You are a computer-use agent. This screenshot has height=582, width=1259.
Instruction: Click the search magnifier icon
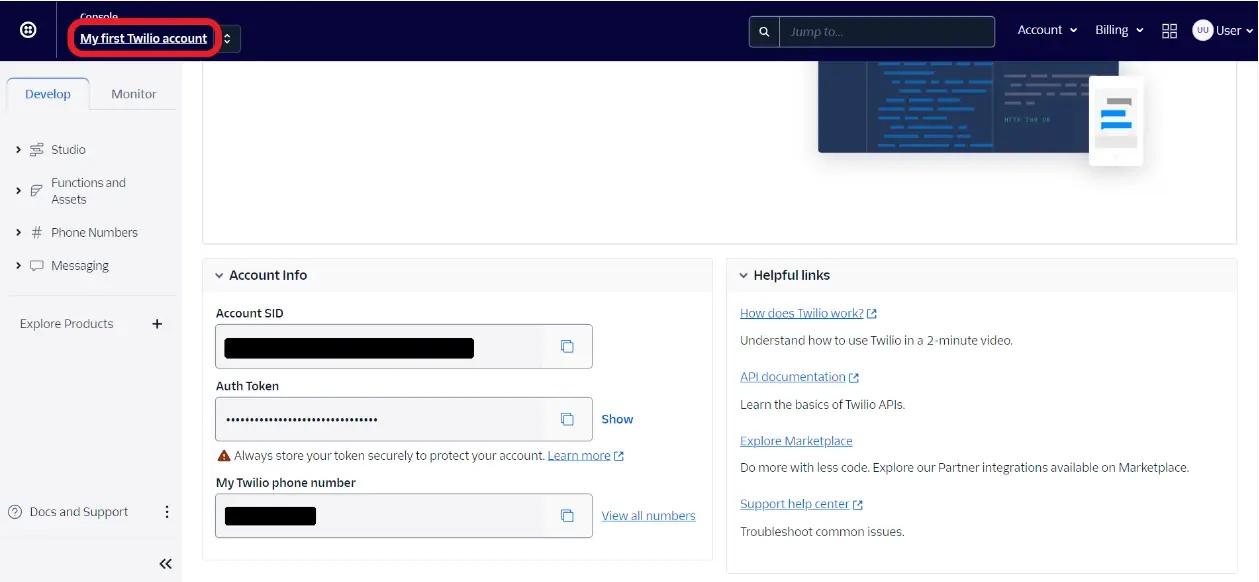coord(764,32)
